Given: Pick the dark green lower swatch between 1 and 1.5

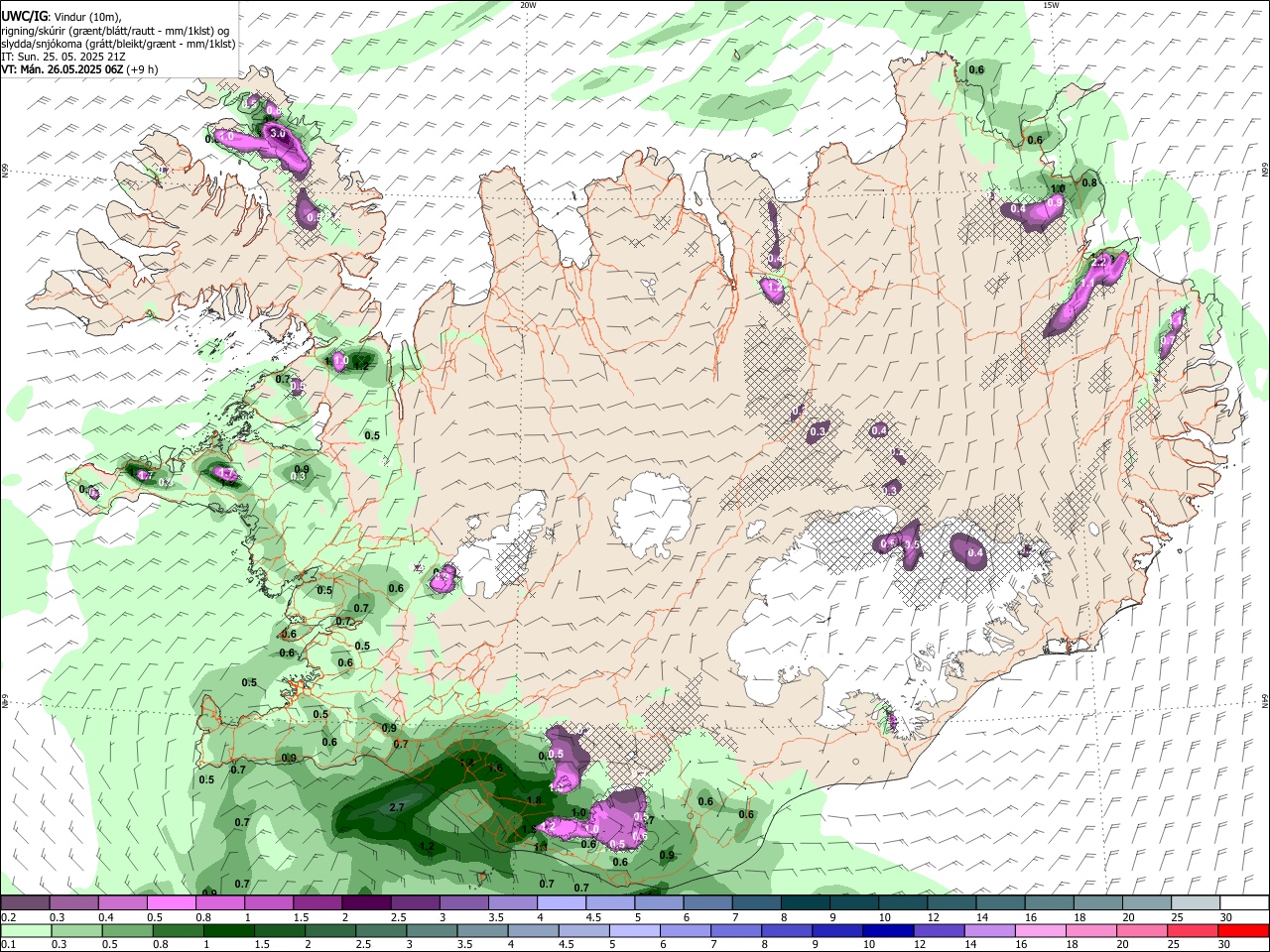Looking at the screenshot, I should (x=228, y=930).
